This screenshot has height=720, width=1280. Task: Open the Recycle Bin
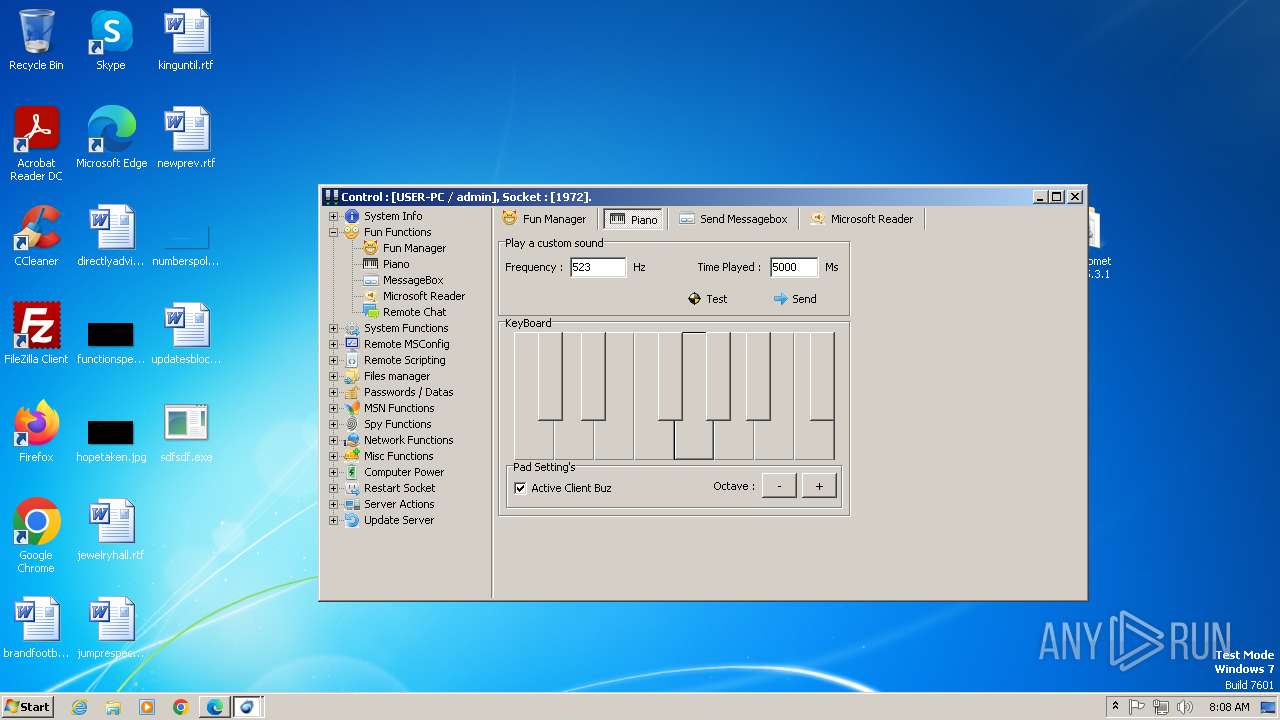pos(36,41)
